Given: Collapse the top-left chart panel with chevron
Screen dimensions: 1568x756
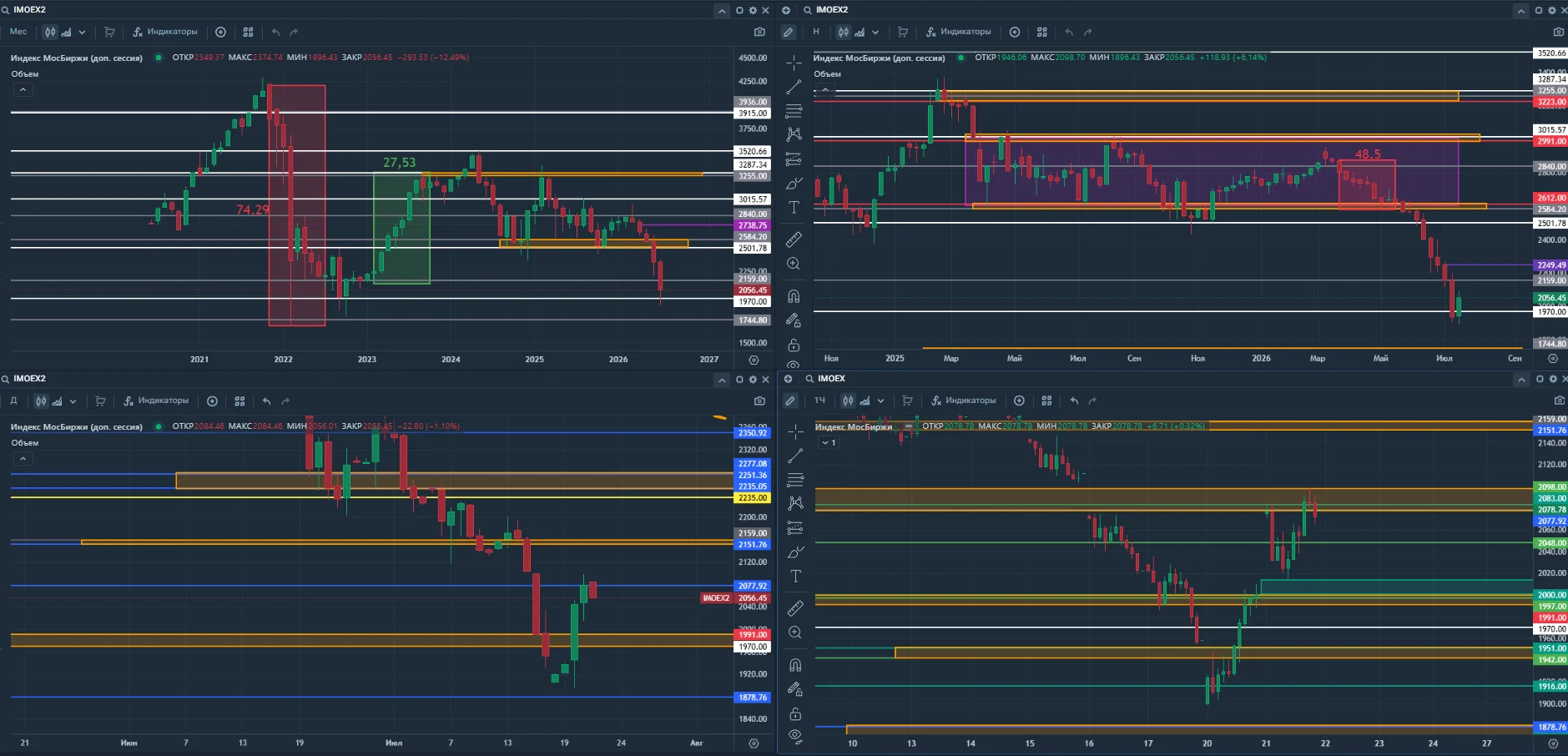Looking at the screenshot, I should click(722, 11).
